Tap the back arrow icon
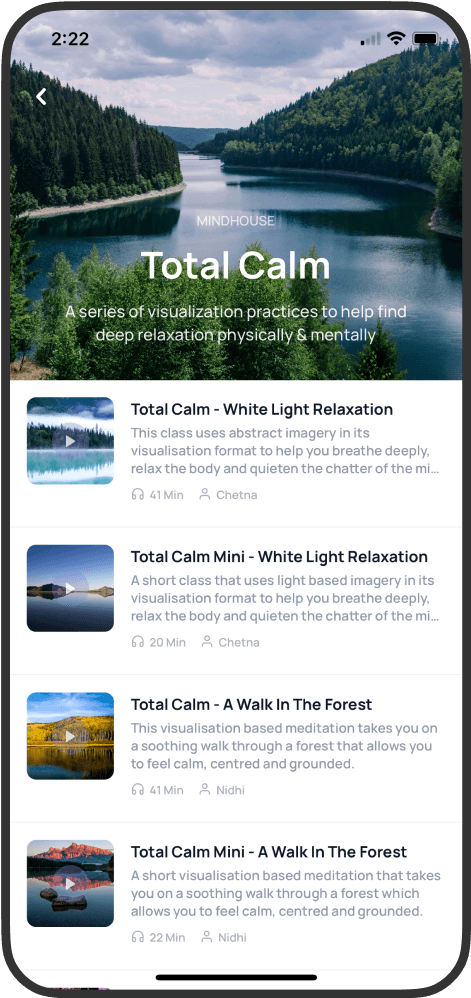Viewport: 471px width, 998px height. click(41, 97)
